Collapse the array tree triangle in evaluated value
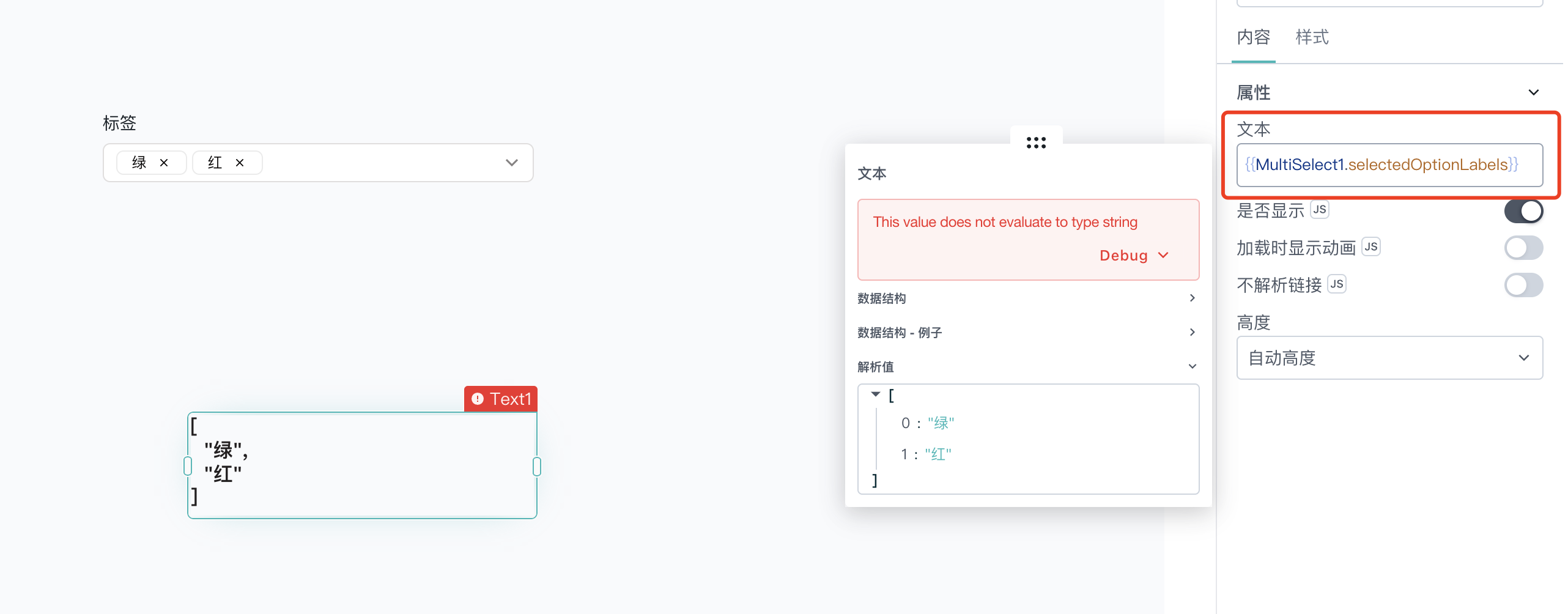The image size is (1568, 614). point(876,394)
